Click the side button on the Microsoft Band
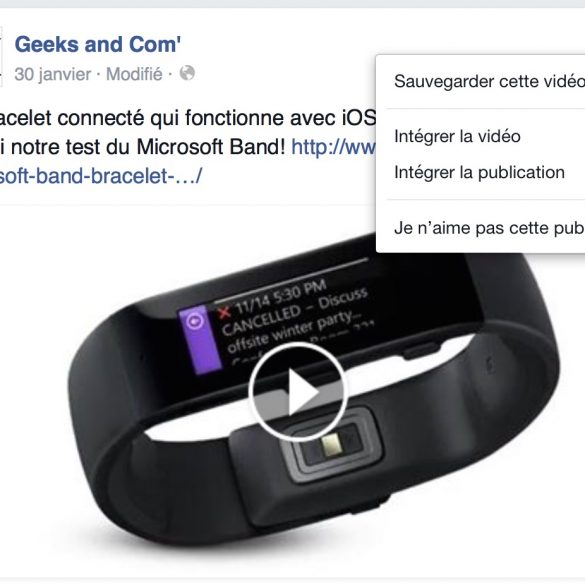 pyautogui.click(x=420, y=350)
